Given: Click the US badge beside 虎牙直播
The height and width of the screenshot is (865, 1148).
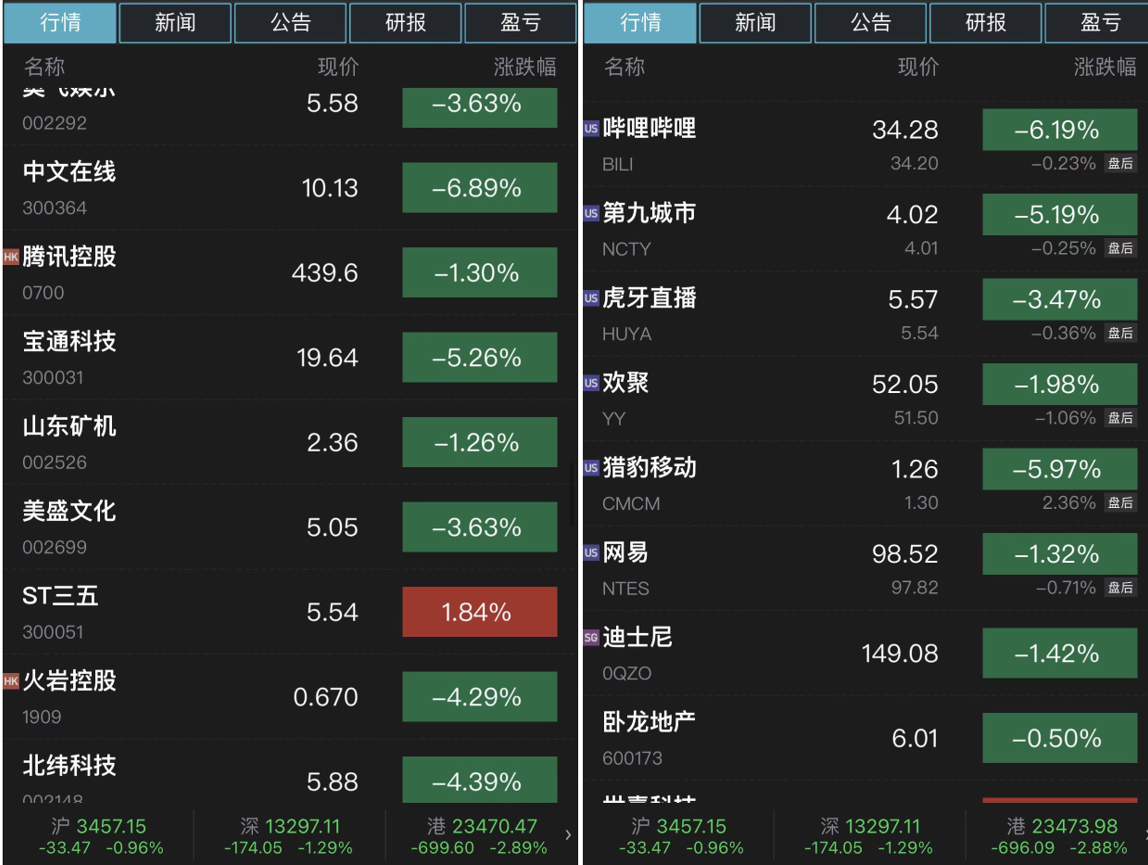Looking at the screenshot, I should click(591, 298).
